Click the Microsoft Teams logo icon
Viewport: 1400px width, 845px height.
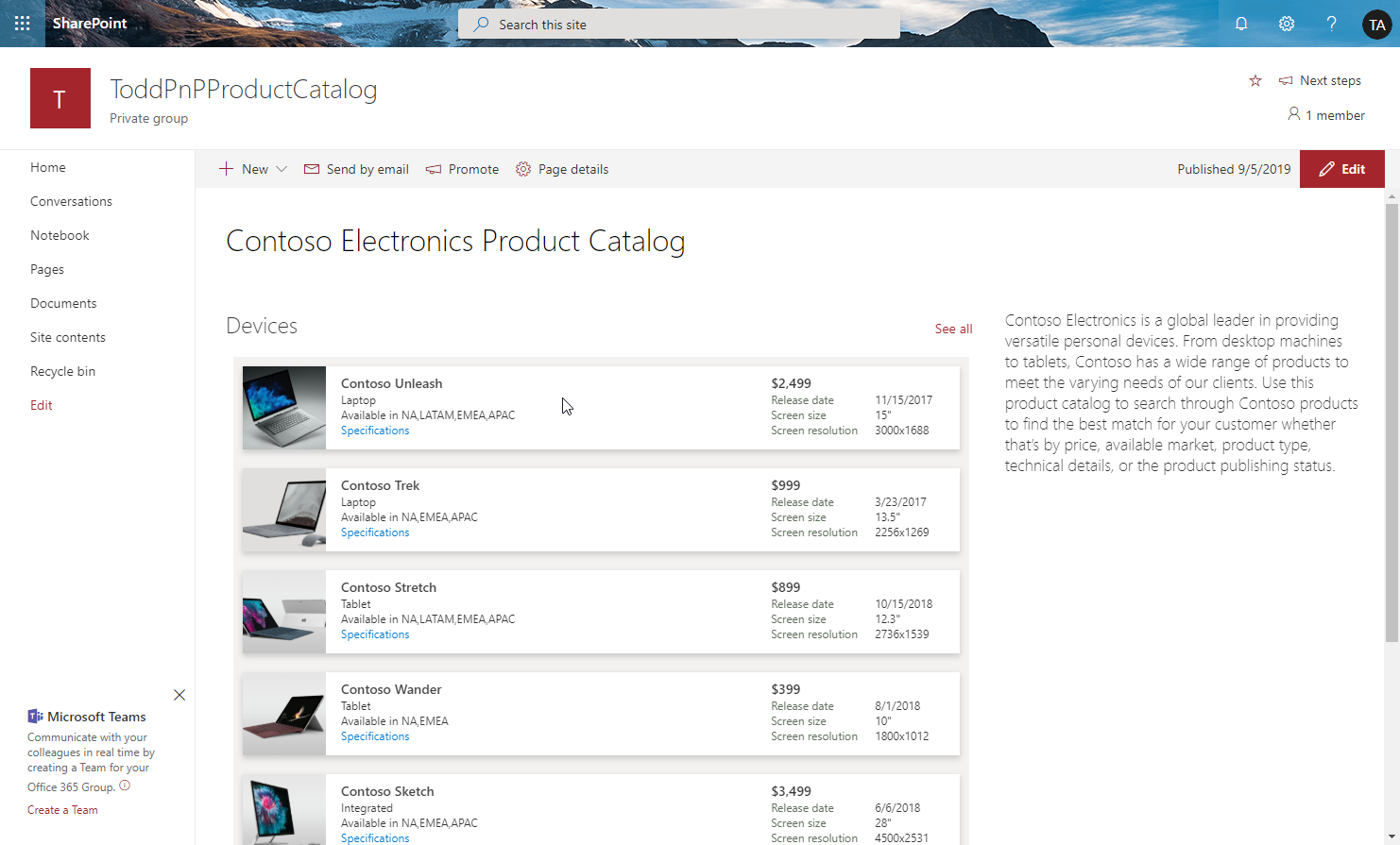coord(35,716)
